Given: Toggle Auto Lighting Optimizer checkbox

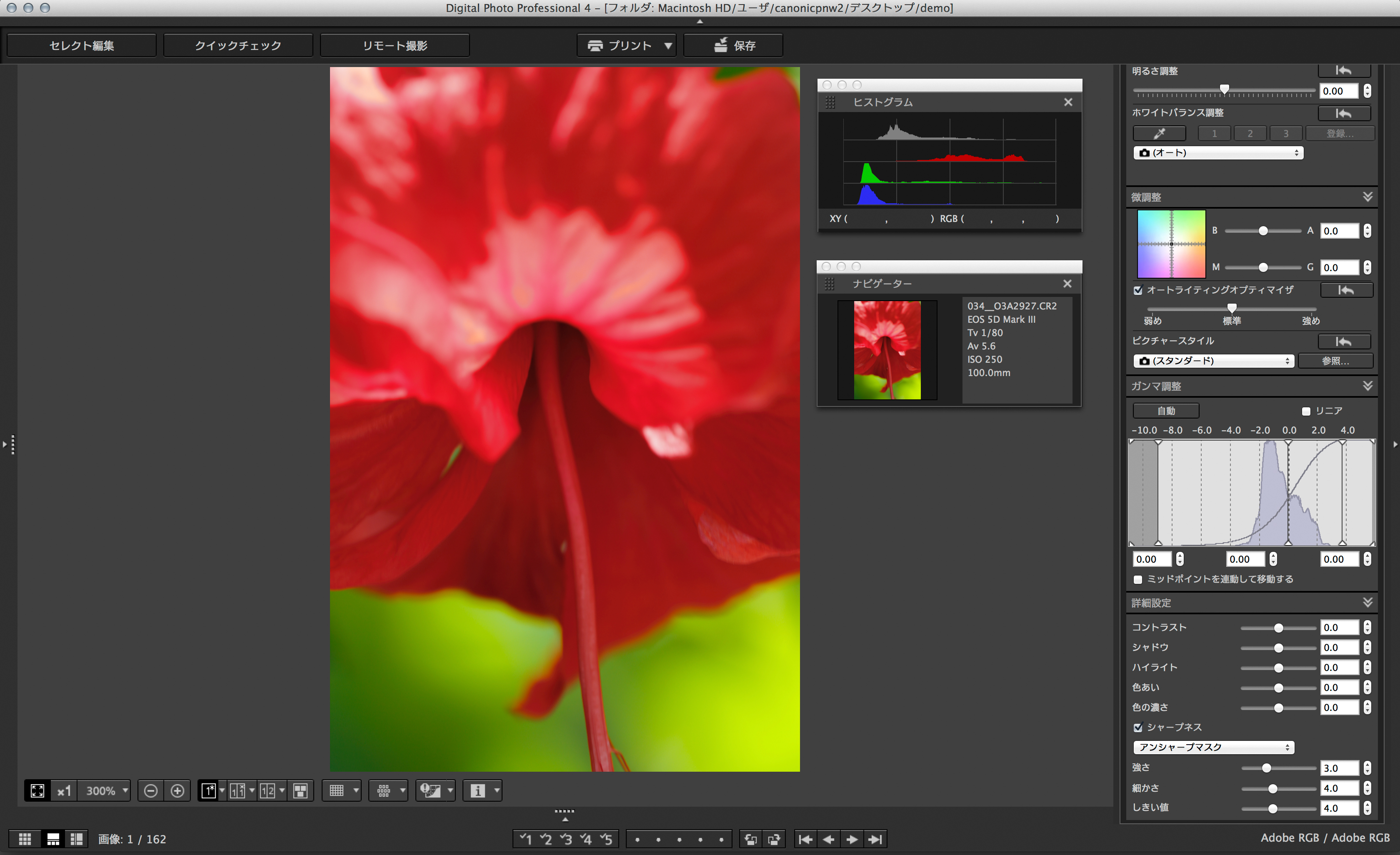Looking at the screenshot, I should pyautogui.click(x=1138, y=290).
